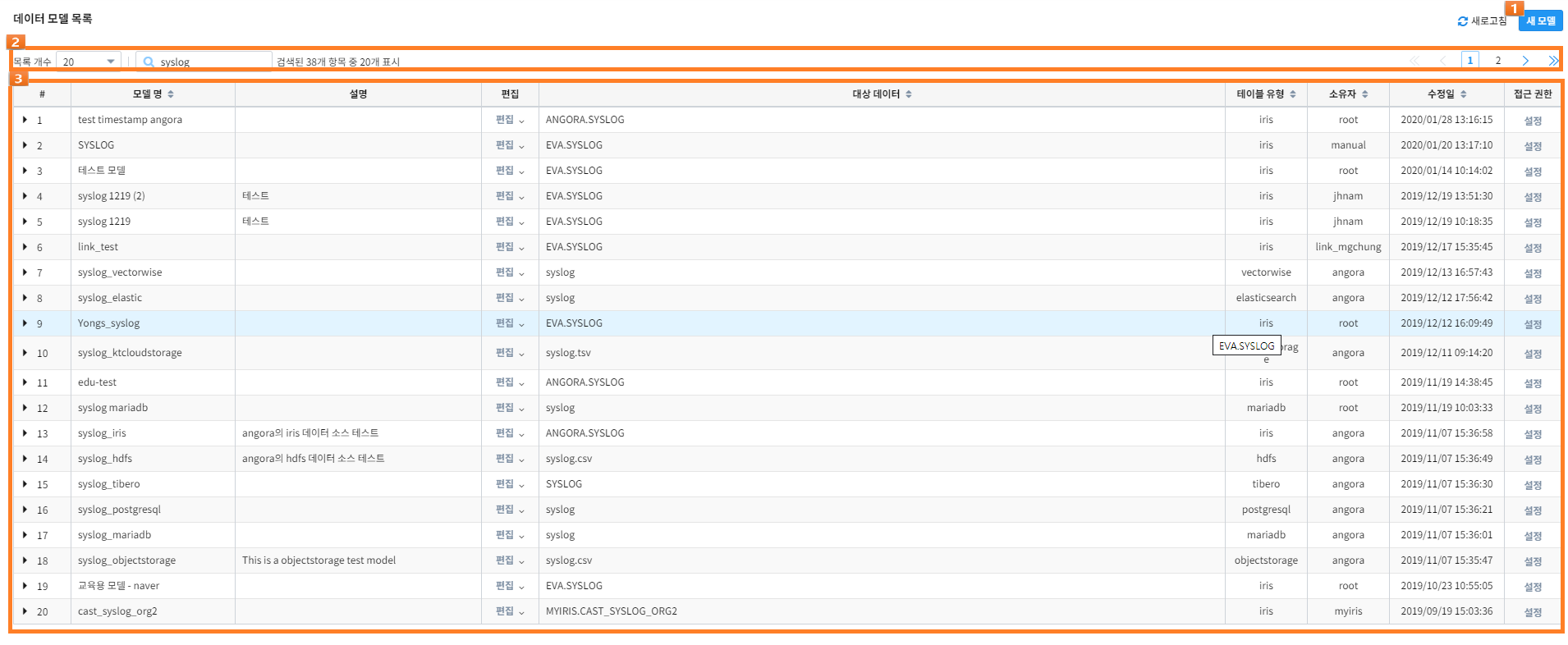Viewport: 1568px width, 645px height.
Task: Expand row 7 syslog_vectorwise
Action: click(x=25, y=272)
